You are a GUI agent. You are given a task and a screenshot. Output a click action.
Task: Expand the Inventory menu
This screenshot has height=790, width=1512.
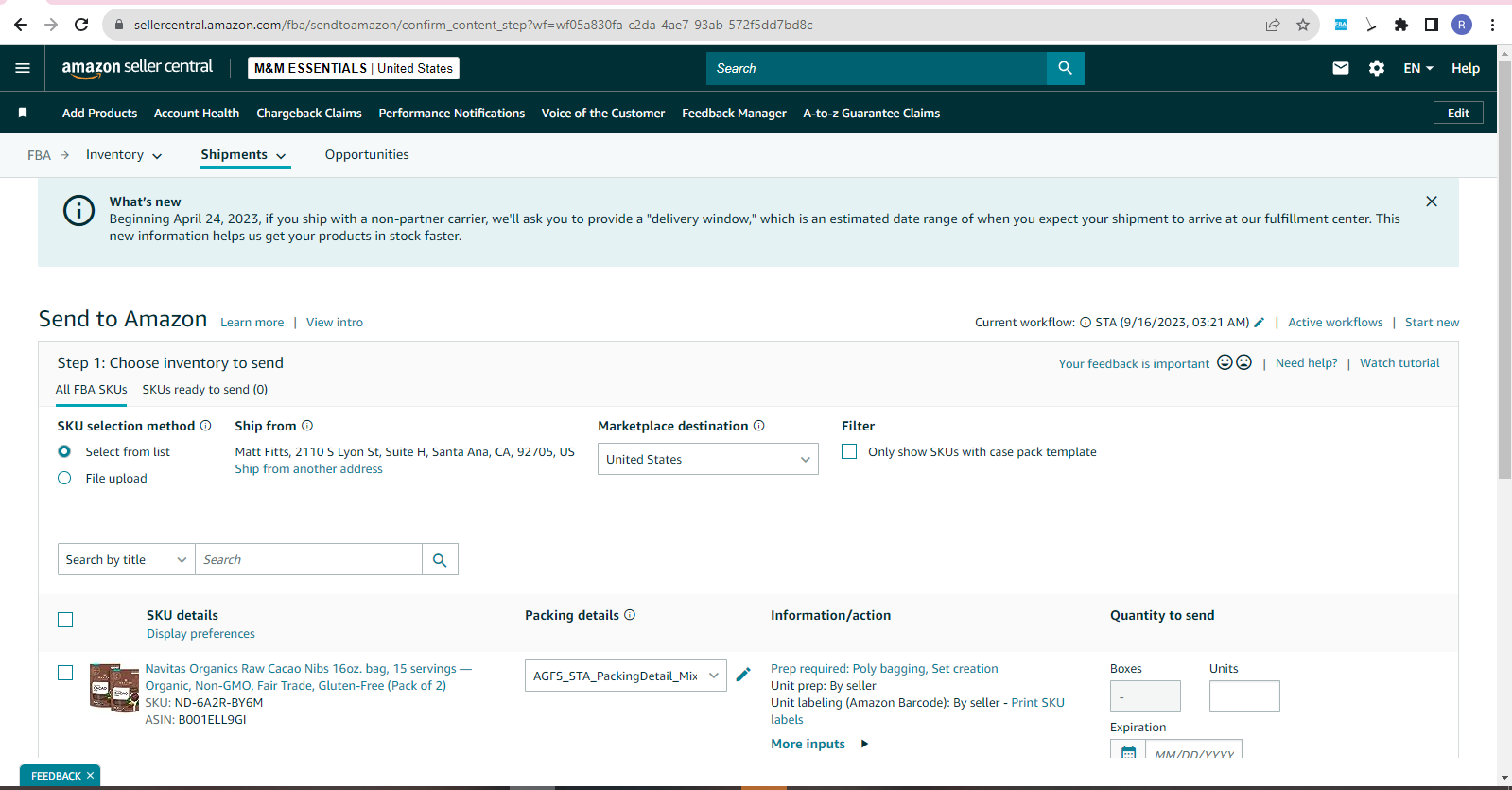coord(124,155)
